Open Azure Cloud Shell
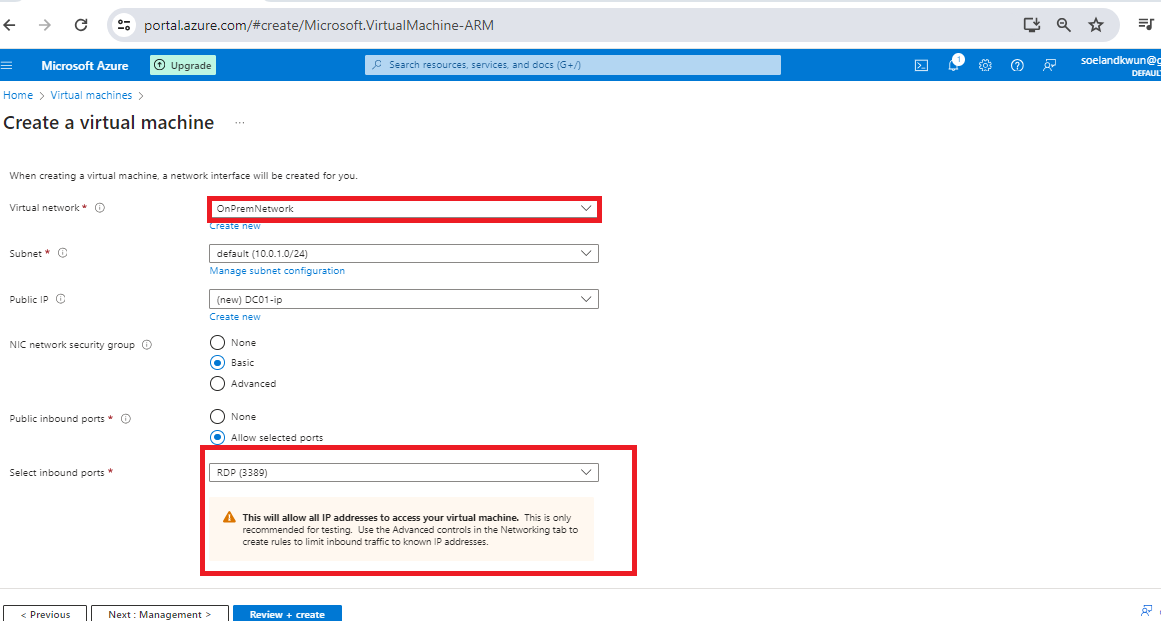This screenshot has width=1161, height=621. click(x=921, y=65)
